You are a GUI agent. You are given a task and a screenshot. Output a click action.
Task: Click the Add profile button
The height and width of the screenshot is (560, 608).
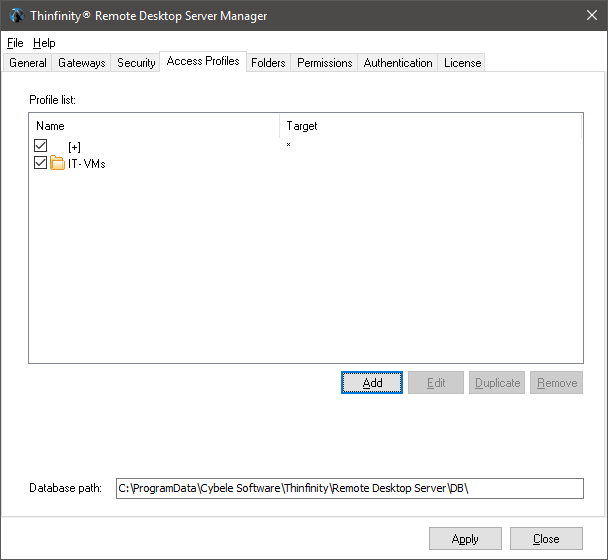tap(372, 383)
